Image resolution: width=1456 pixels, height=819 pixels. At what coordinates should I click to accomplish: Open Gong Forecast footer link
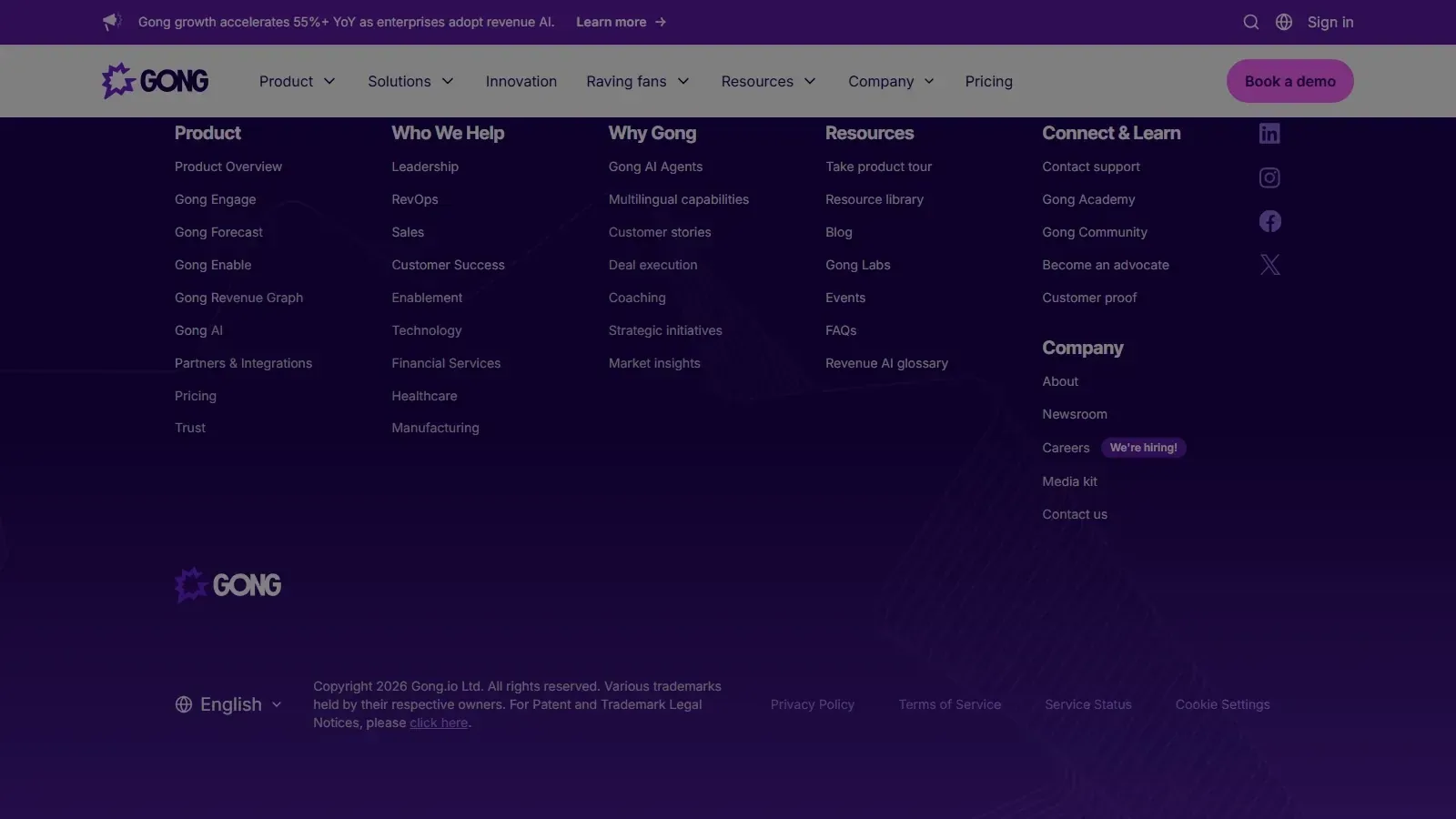(x=218, y=232)
